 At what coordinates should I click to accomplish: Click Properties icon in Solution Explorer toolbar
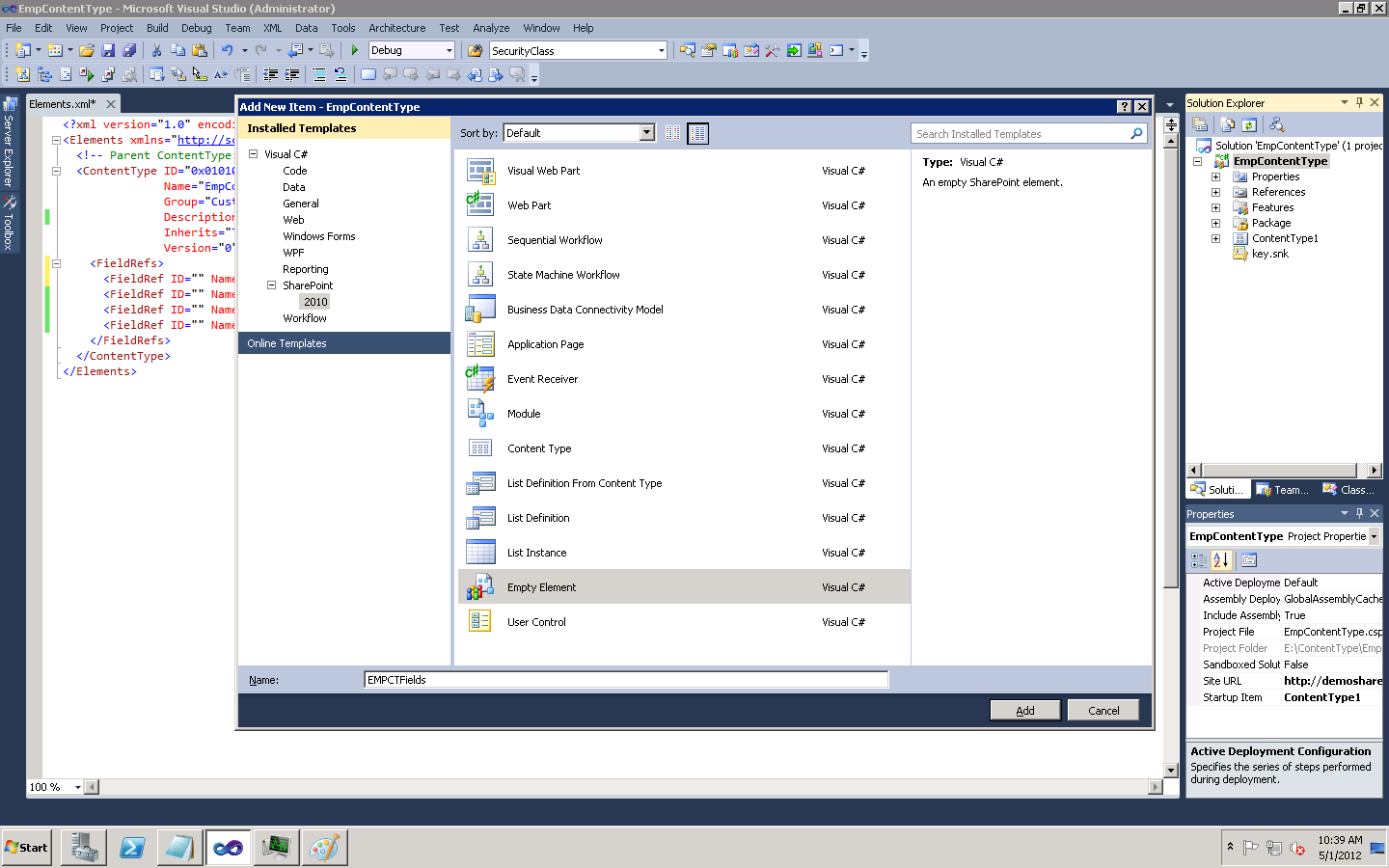pos(1200,124)
